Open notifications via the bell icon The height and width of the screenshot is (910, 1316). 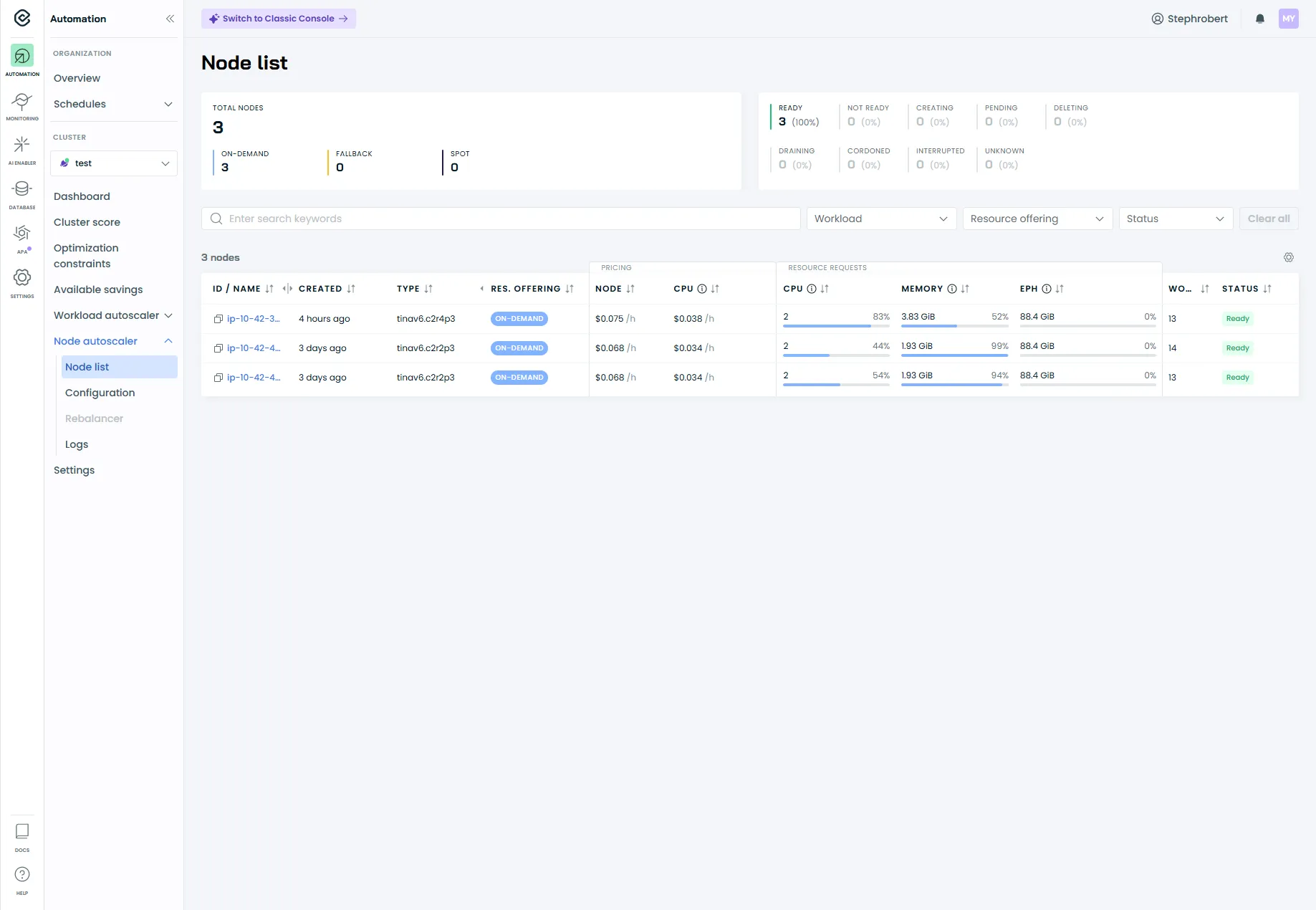point(1259,19)
